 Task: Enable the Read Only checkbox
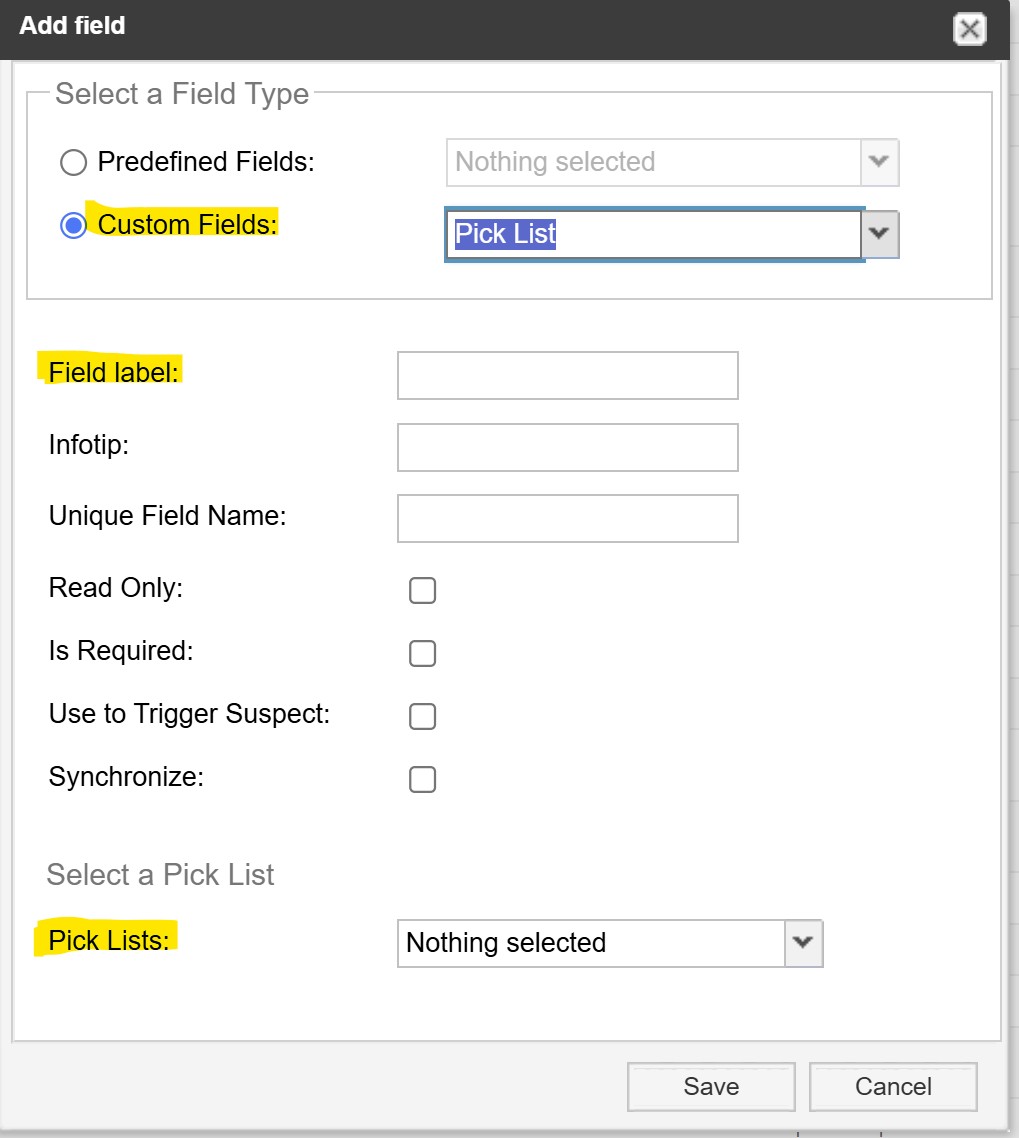(422, 590)
